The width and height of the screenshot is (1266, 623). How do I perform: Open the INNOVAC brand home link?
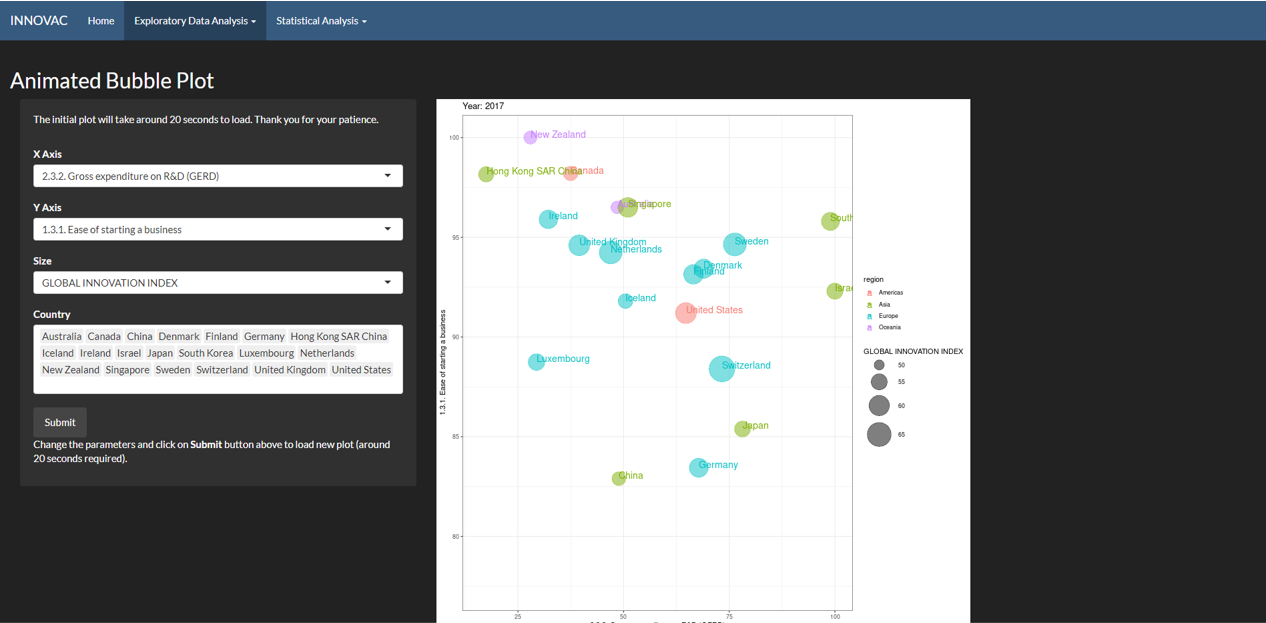[39, 20]
